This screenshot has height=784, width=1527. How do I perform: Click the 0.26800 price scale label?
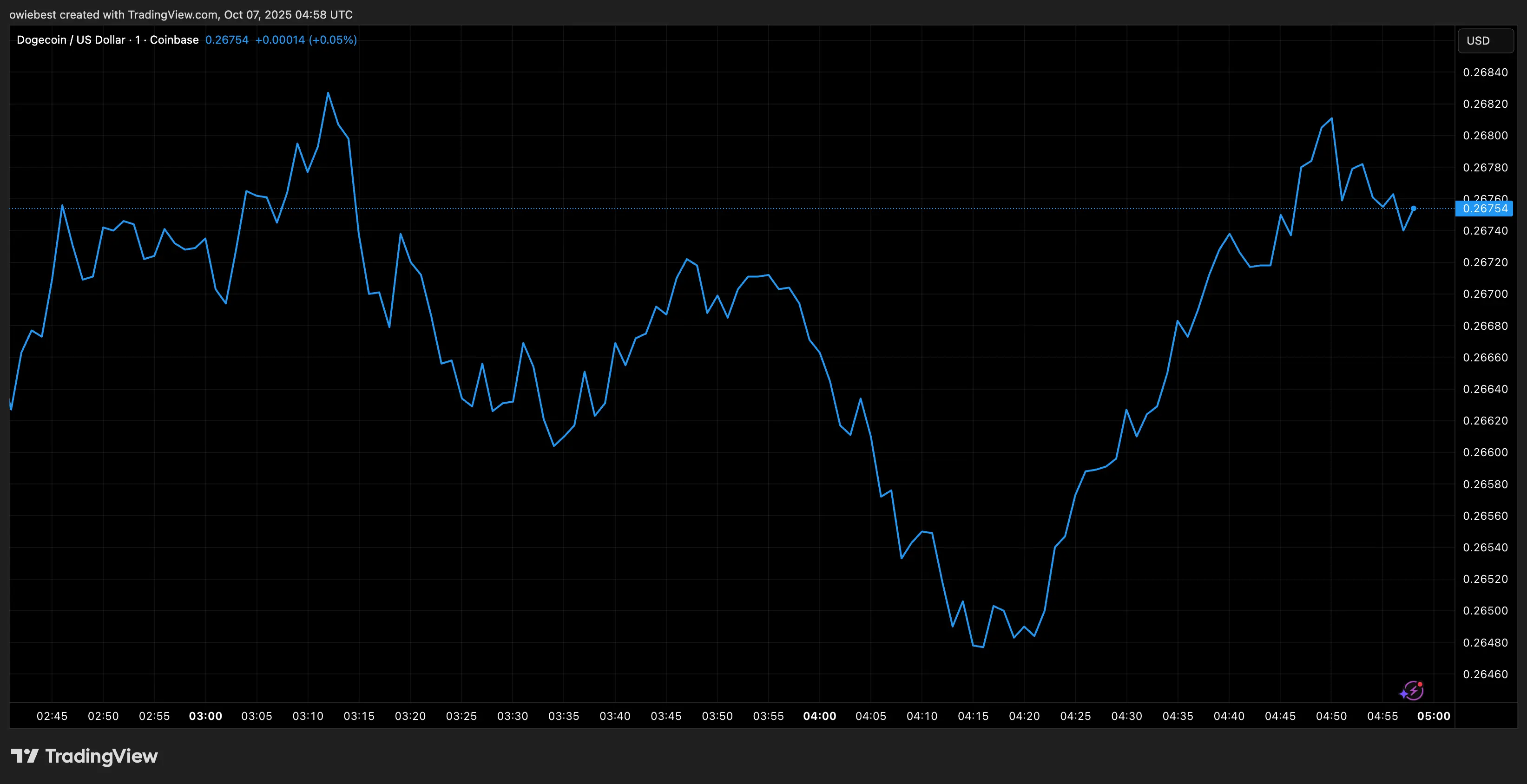[1485, 136]
